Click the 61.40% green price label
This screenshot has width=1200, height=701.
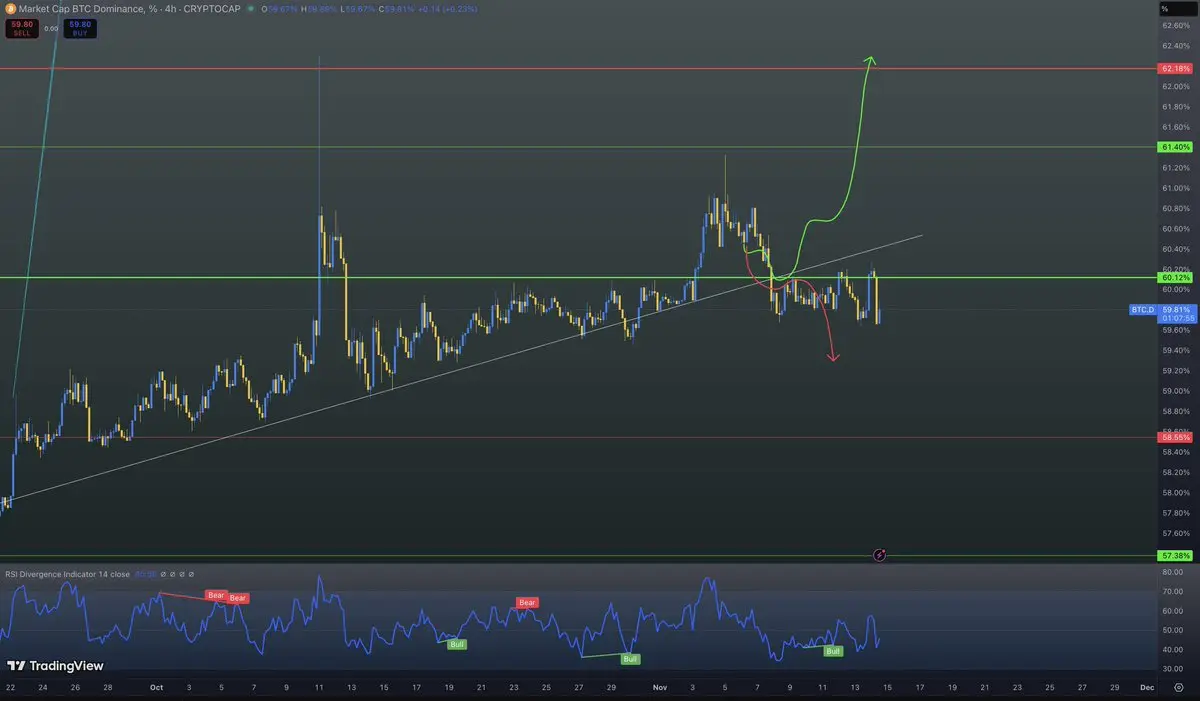(x=1175, y=147)
